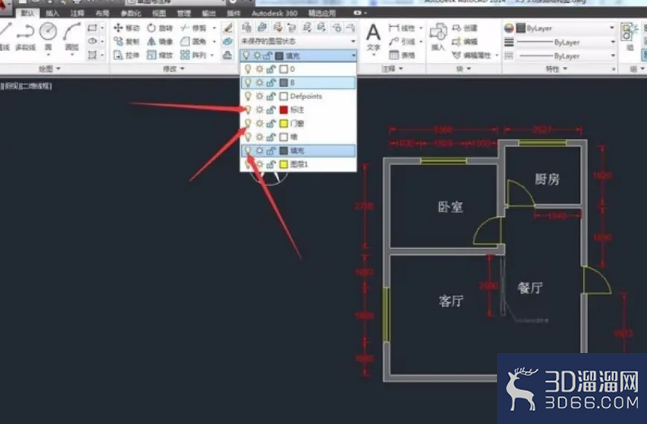
Task: Click the red color swatch of 标注 layer
Action: pos(283,110)
